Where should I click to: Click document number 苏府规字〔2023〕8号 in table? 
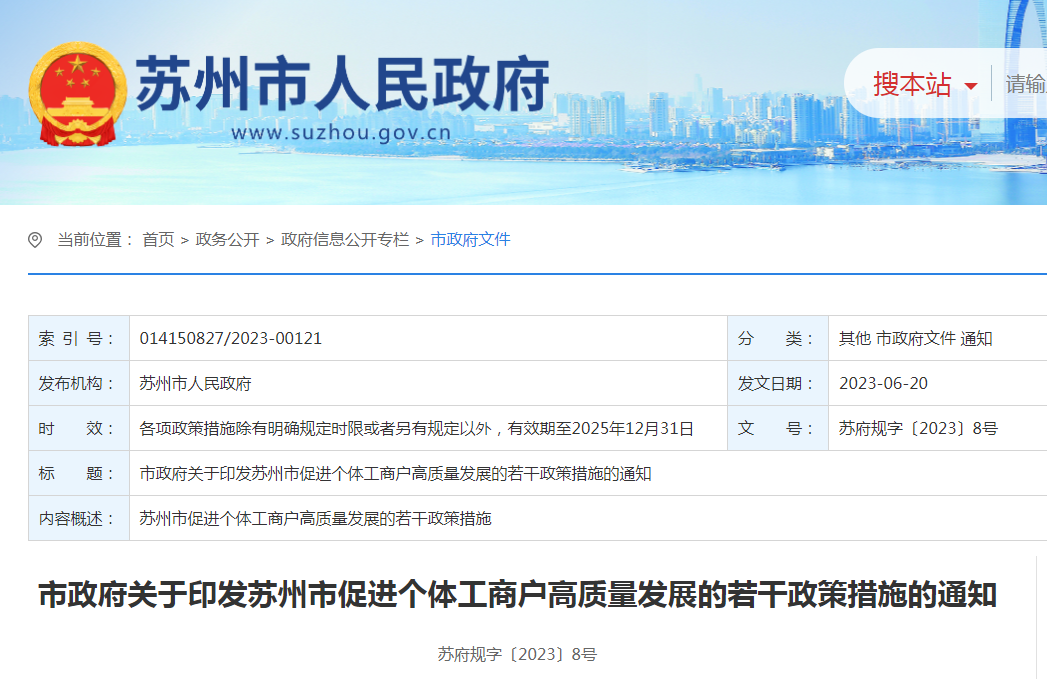pos(918,429)
